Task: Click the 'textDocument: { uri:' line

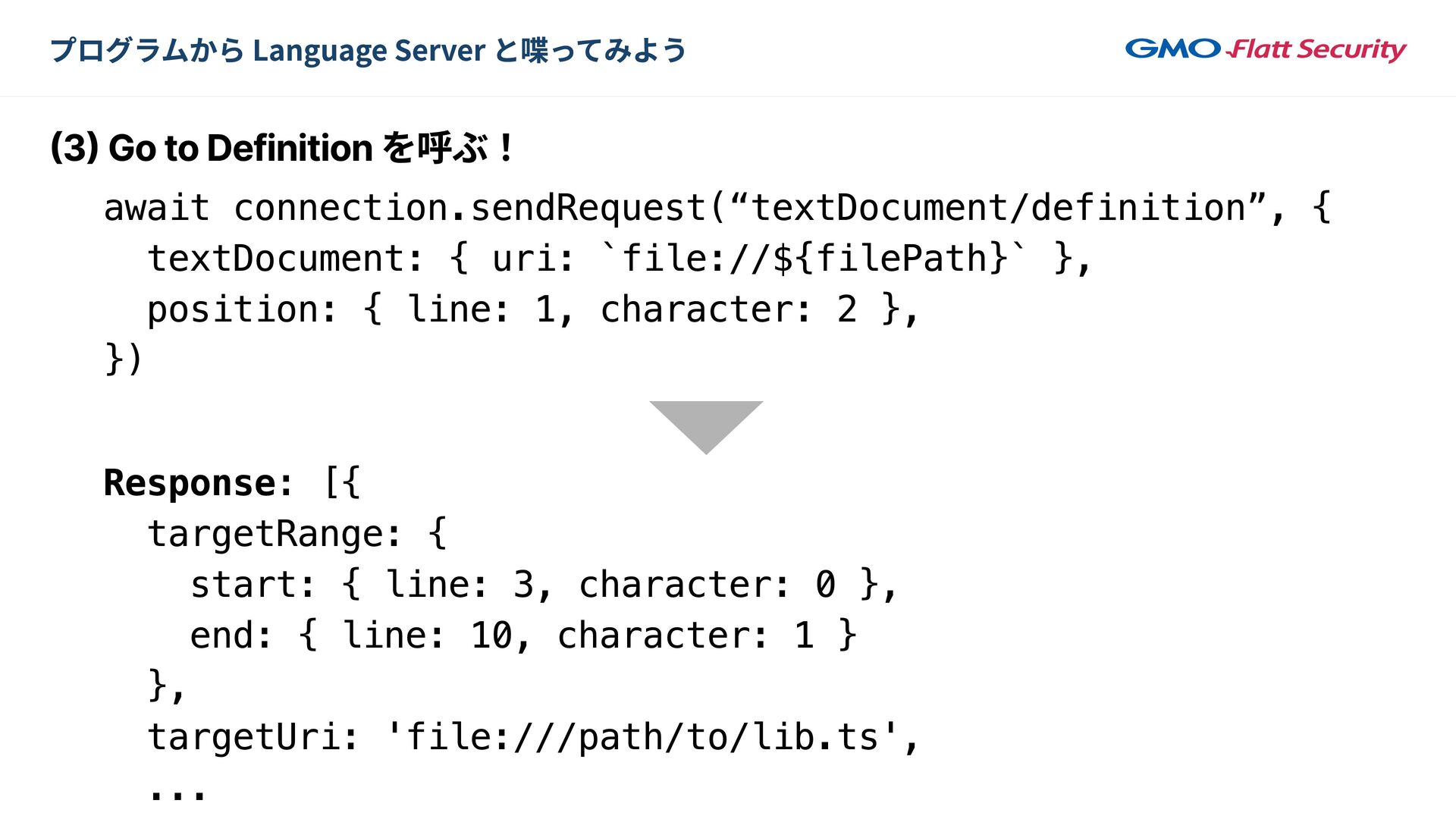Action: click(x=361, y=259)
